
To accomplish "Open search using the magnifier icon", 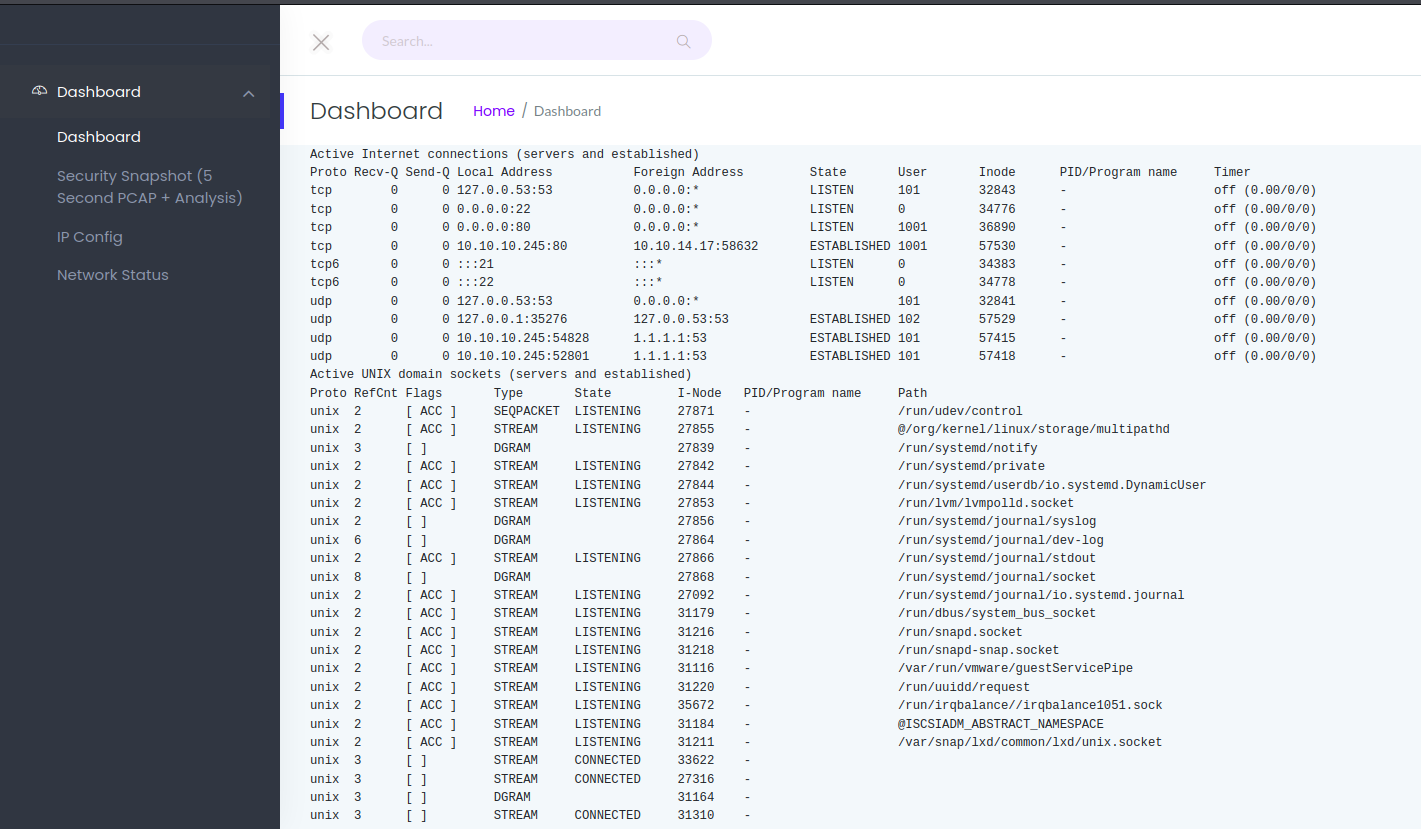I will (x=683, y=41).
